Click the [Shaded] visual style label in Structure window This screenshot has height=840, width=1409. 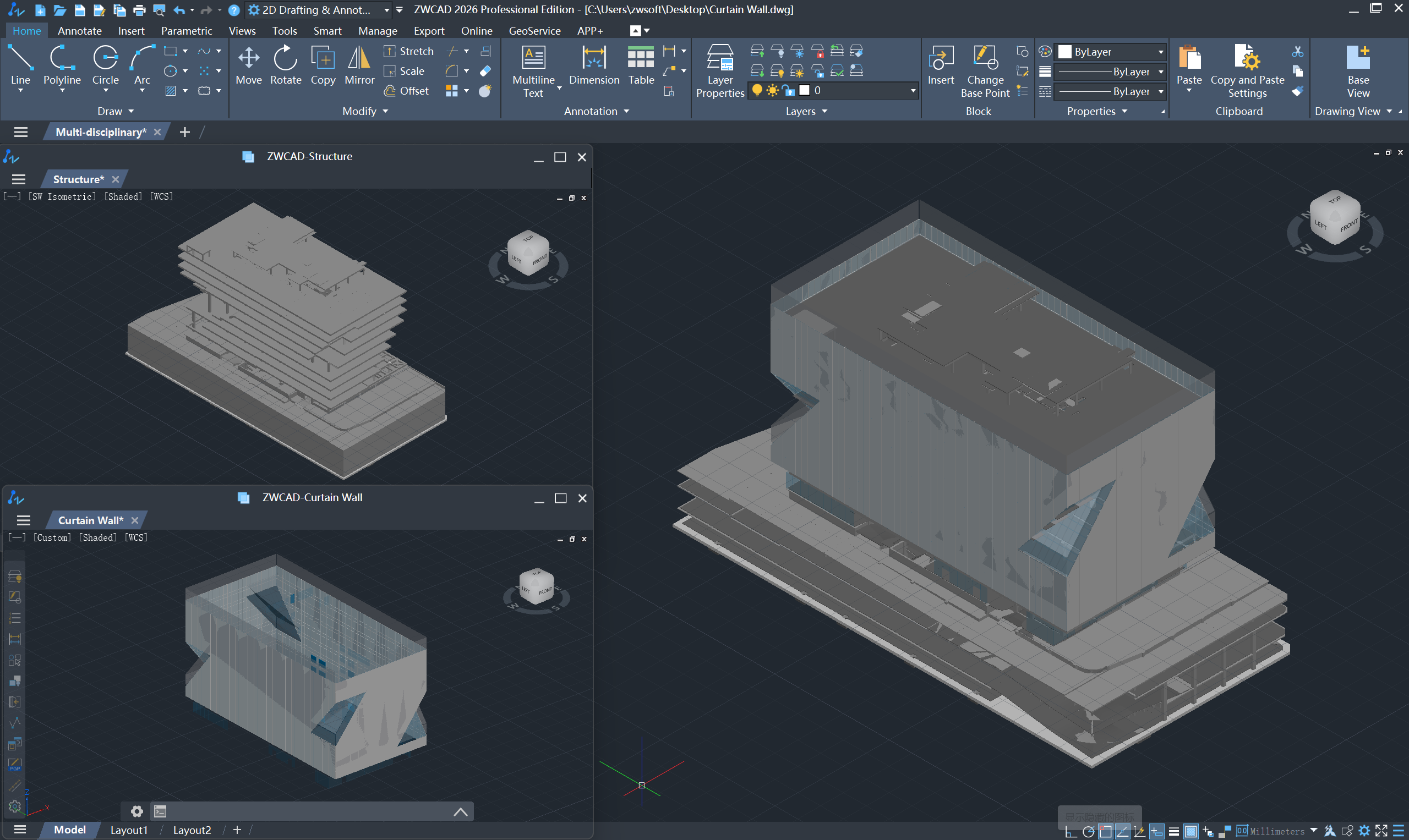[123, 196]
